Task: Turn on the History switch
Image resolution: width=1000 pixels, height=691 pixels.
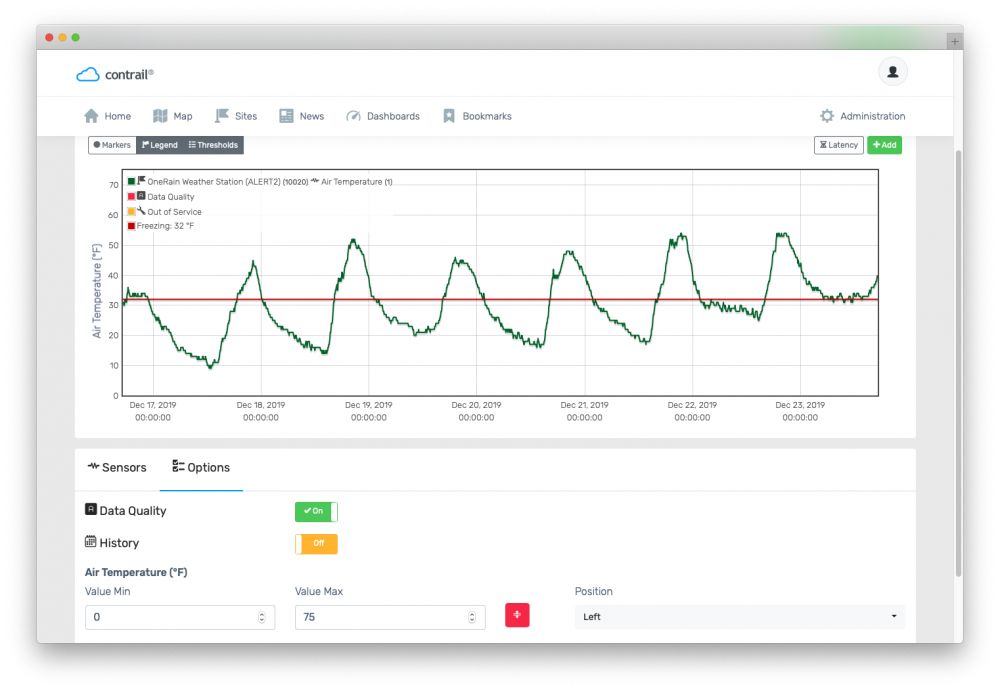Action: (316, 544)
